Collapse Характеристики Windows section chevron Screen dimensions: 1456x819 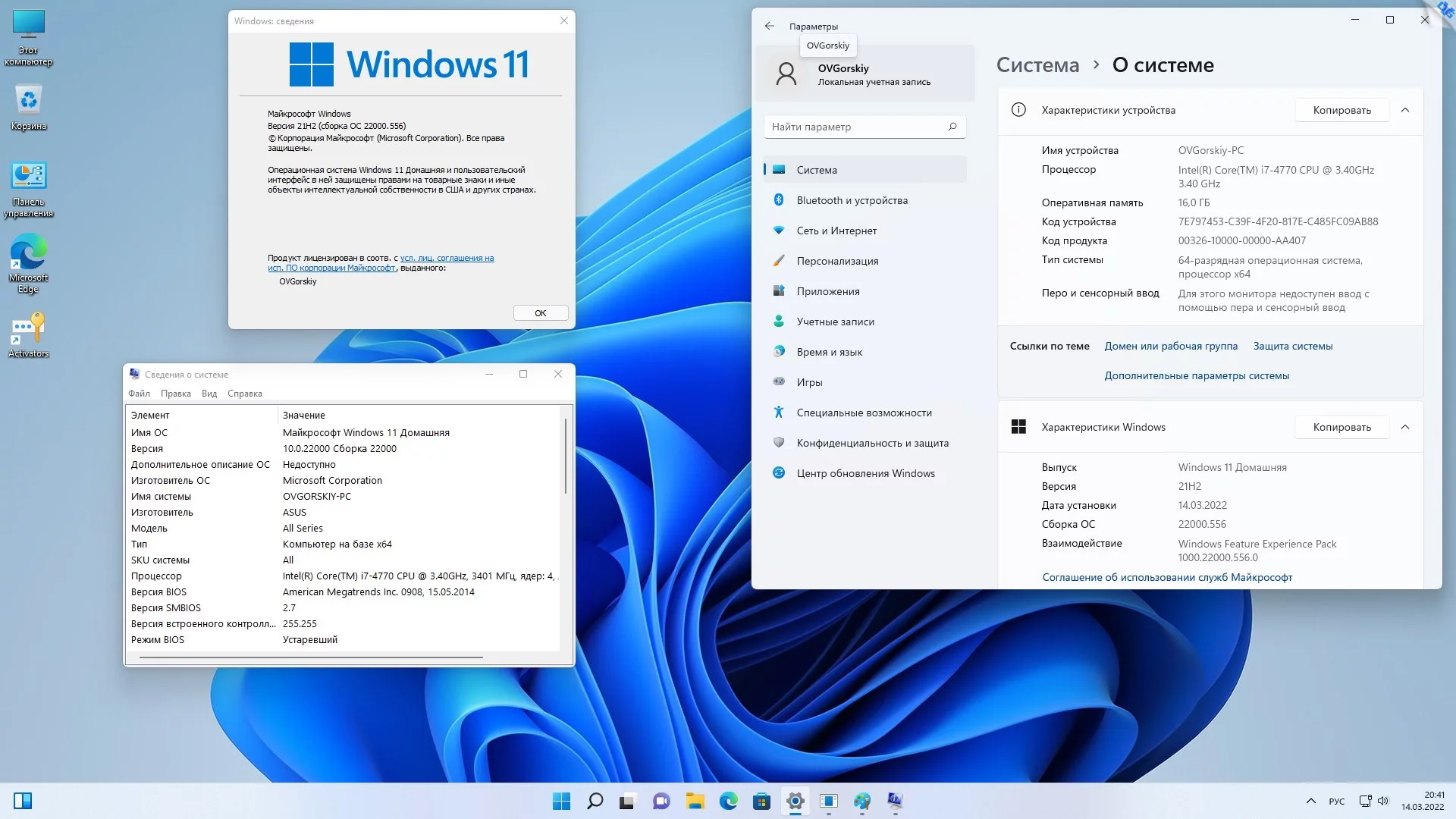[1405, 427]
